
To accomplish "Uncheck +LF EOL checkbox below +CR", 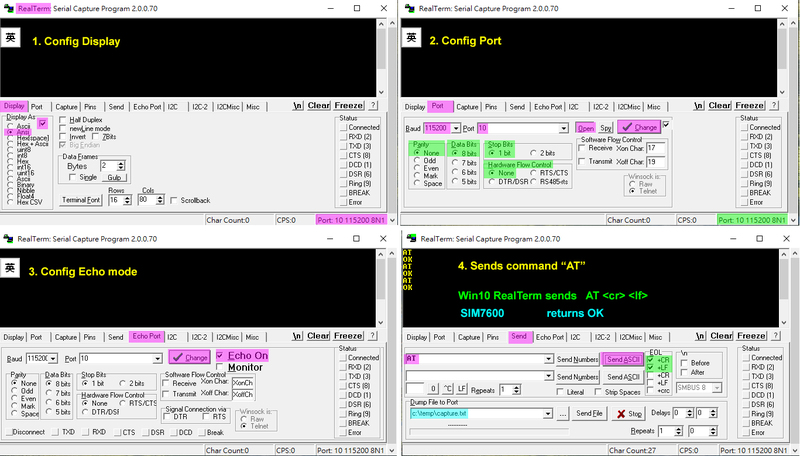I will (x=651, y=367).
